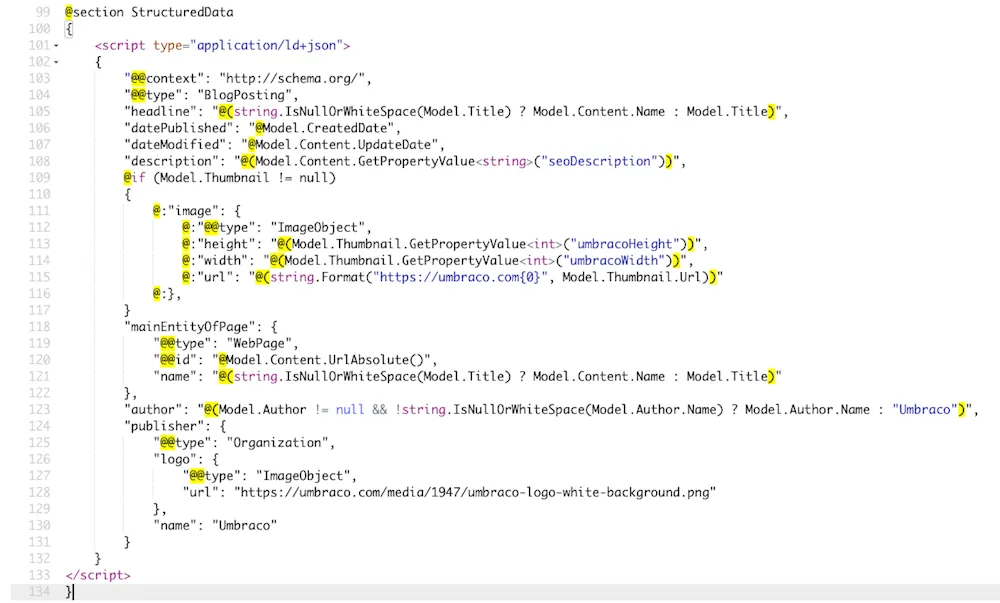Screen dimensions: 1000x603
Task: Click the seoDescription string literal
Action: (x=593, y=161)
